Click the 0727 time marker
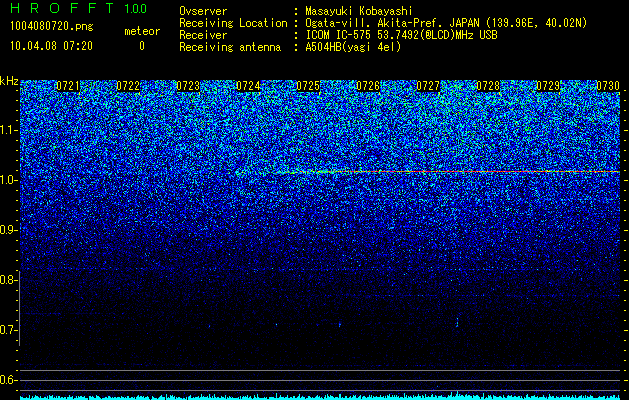The image size is (629, 400). [428, 86]
